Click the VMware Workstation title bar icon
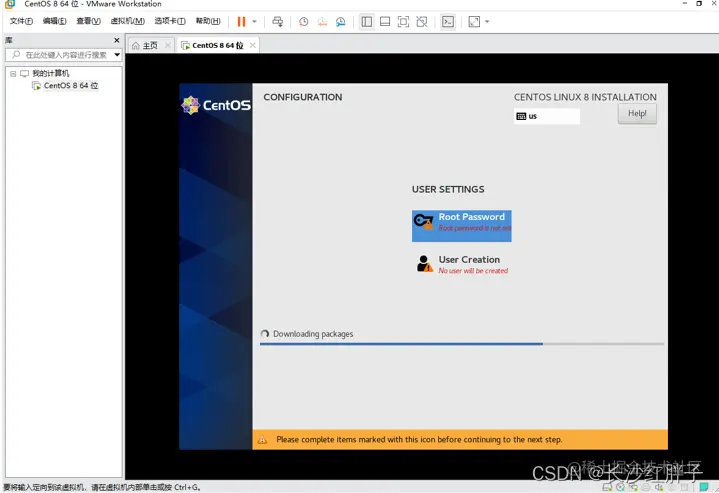The height and width of the screenshot is (493, 719). click(x=10, y=4)
